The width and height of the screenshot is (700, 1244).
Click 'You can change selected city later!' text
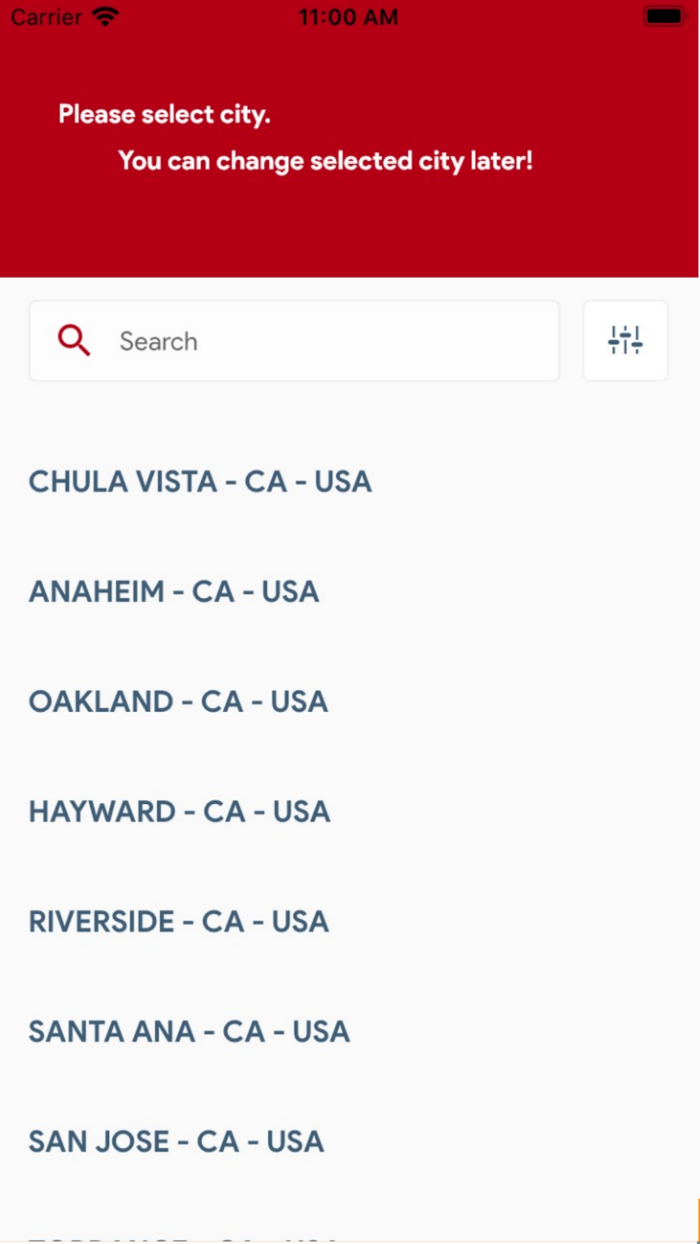click(325, 161)
